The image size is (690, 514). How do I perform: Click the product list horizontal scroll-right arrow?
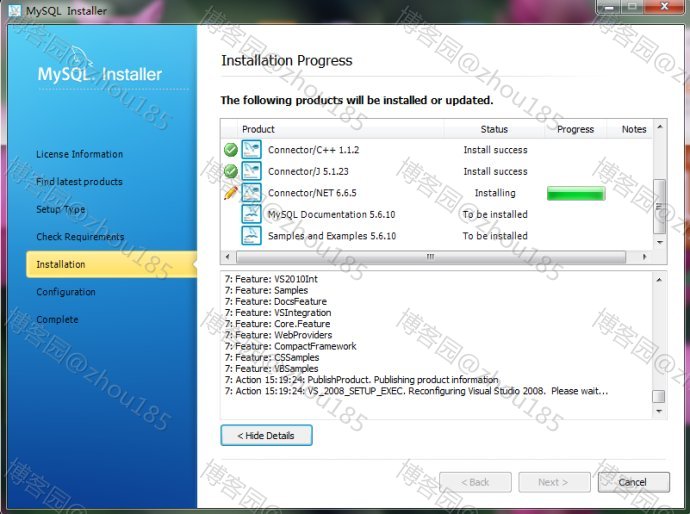pyautogui.click(x=644, y=257)
